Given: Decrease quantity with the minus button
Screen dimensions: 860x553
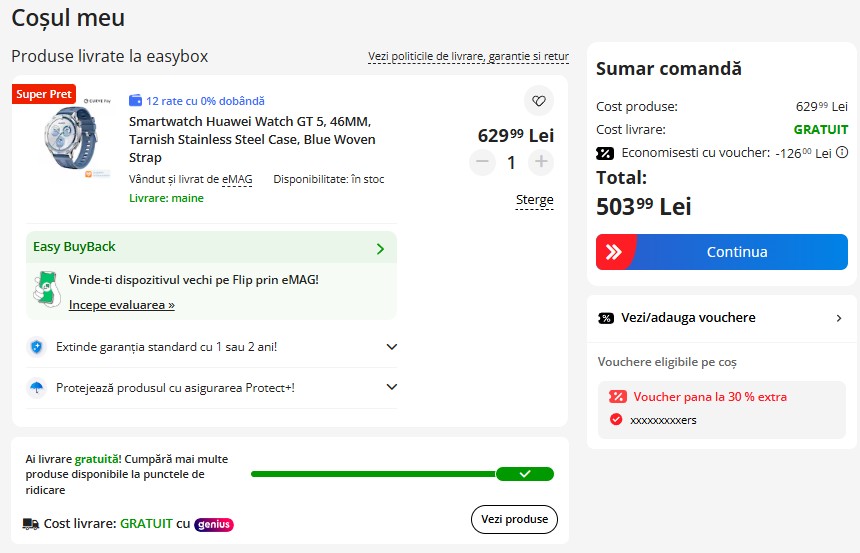Looking at the screenshot, I should 483,162.
